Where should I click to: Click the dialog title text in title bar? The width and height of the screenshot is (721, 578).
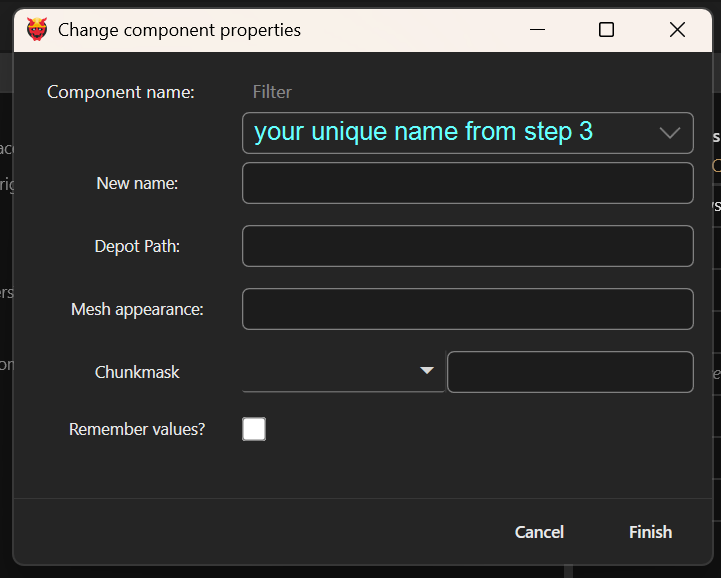click(179, 30)
